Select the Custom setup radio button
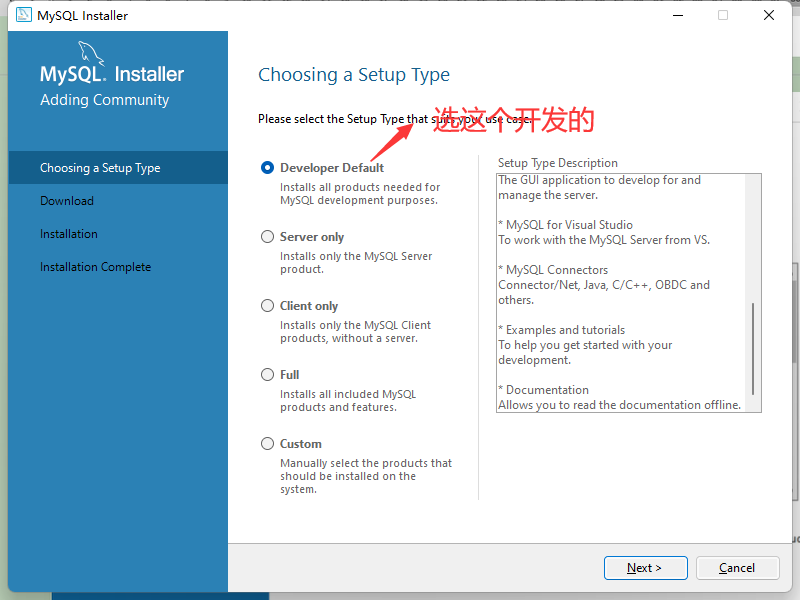The image size is (800, 600). (267, 443)
